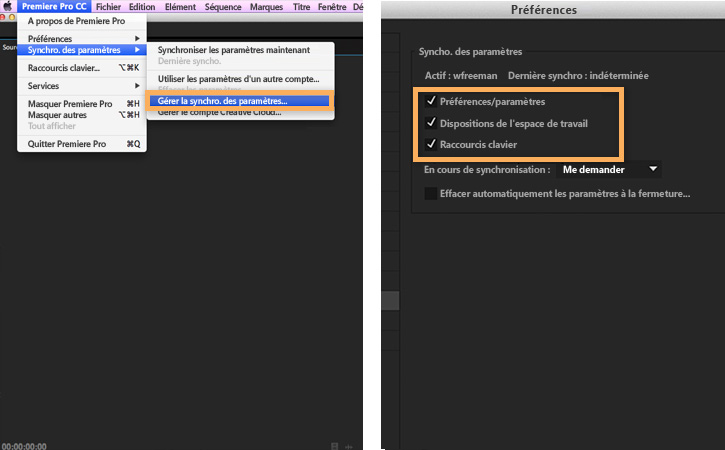Expand the Services submenu
This screenshot has height=450, width=725.
pyautogui.click(x=82, y=86)
